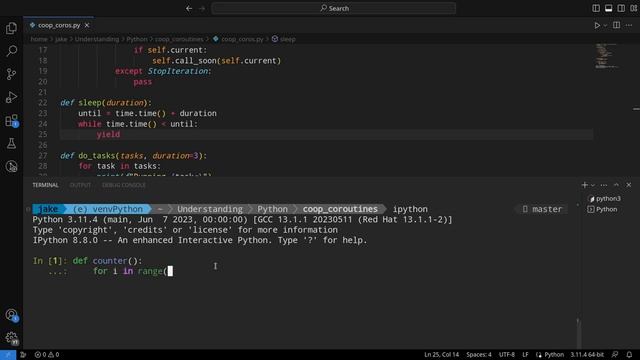Click 'Spaces: 4' indentation setting
Image resolution: width=640 pixels, height=360 pixels.
(479, 355)
